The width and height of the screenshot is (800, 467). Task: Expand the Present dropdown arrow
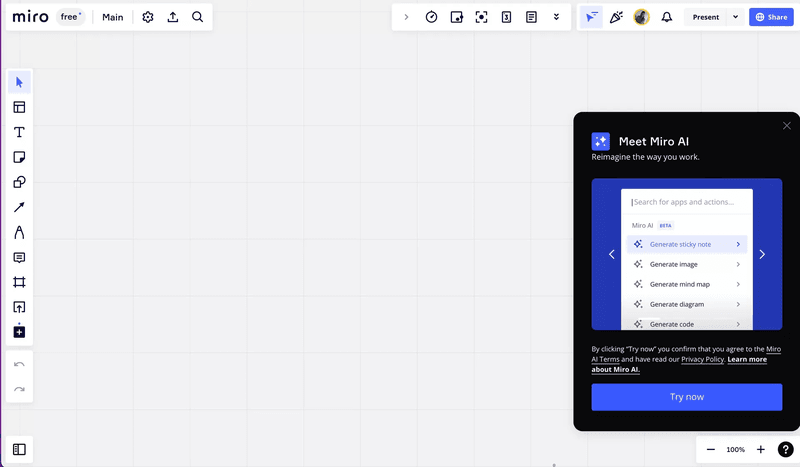point(736,17)
